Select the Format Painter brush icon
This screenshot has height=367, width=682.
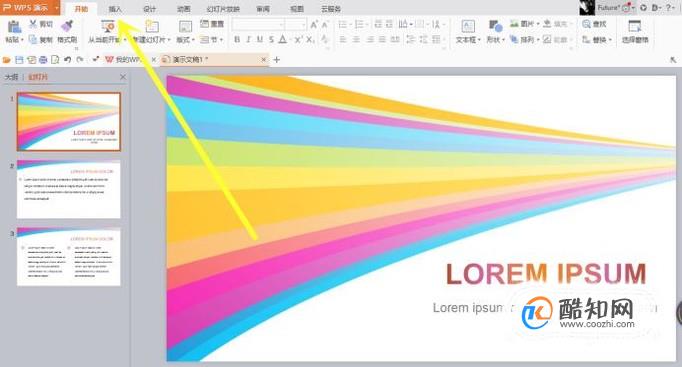click(67, 26)
